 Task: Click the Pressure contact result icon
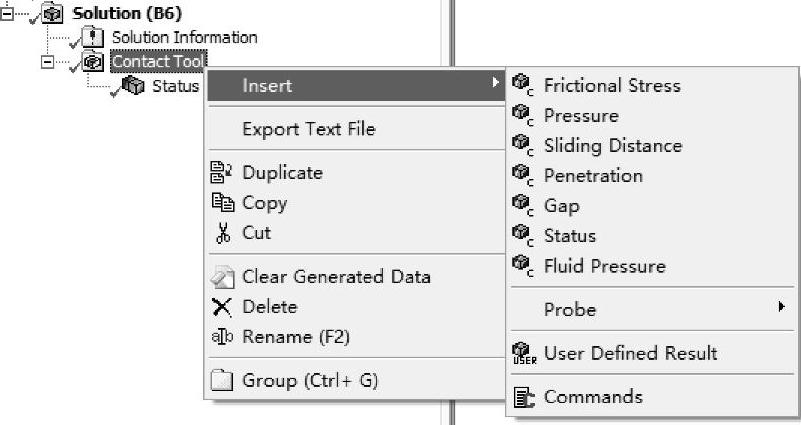[522, 116]
